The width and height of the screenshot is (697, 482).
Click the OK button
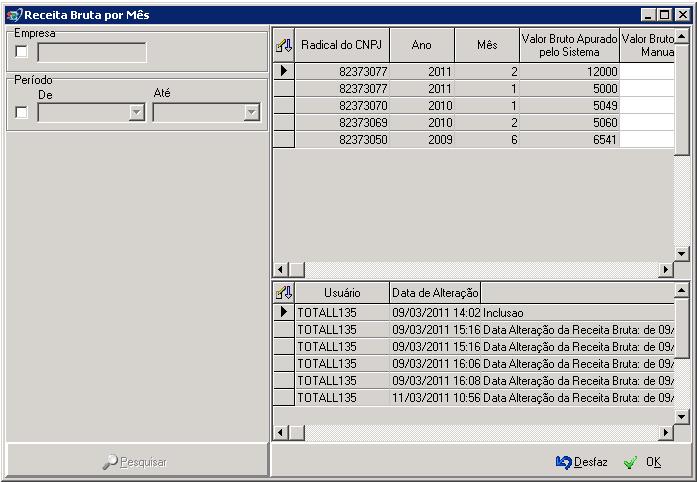coord(643,462)
